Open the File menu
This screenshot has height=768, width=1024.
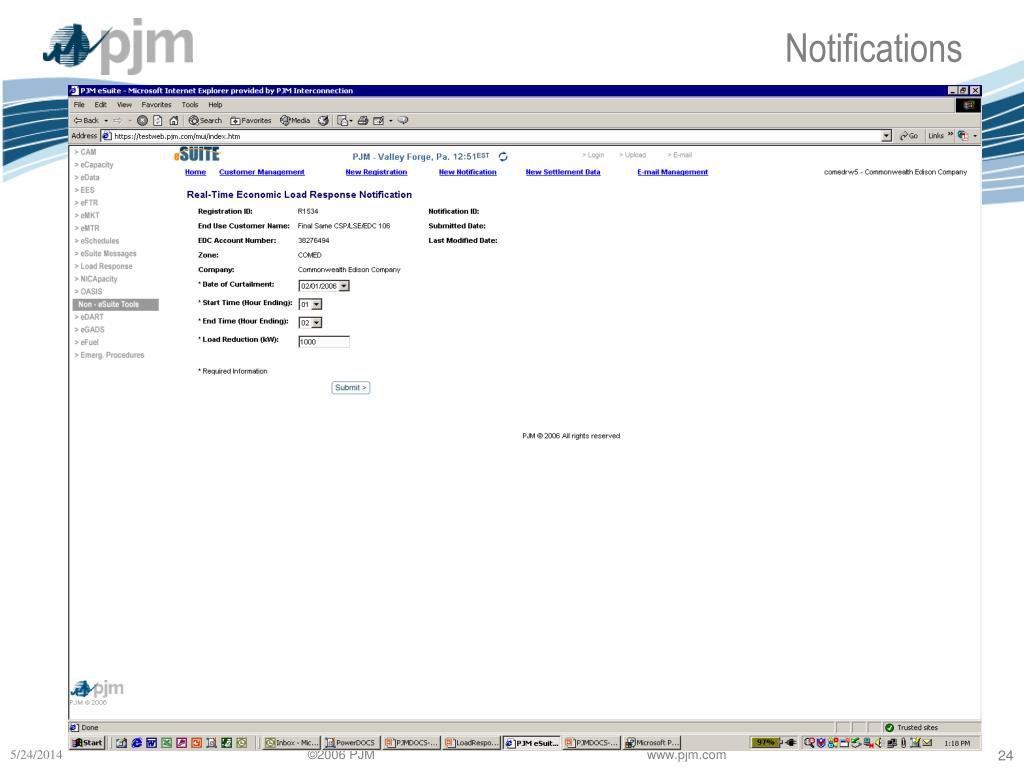(x=79, y=104)
